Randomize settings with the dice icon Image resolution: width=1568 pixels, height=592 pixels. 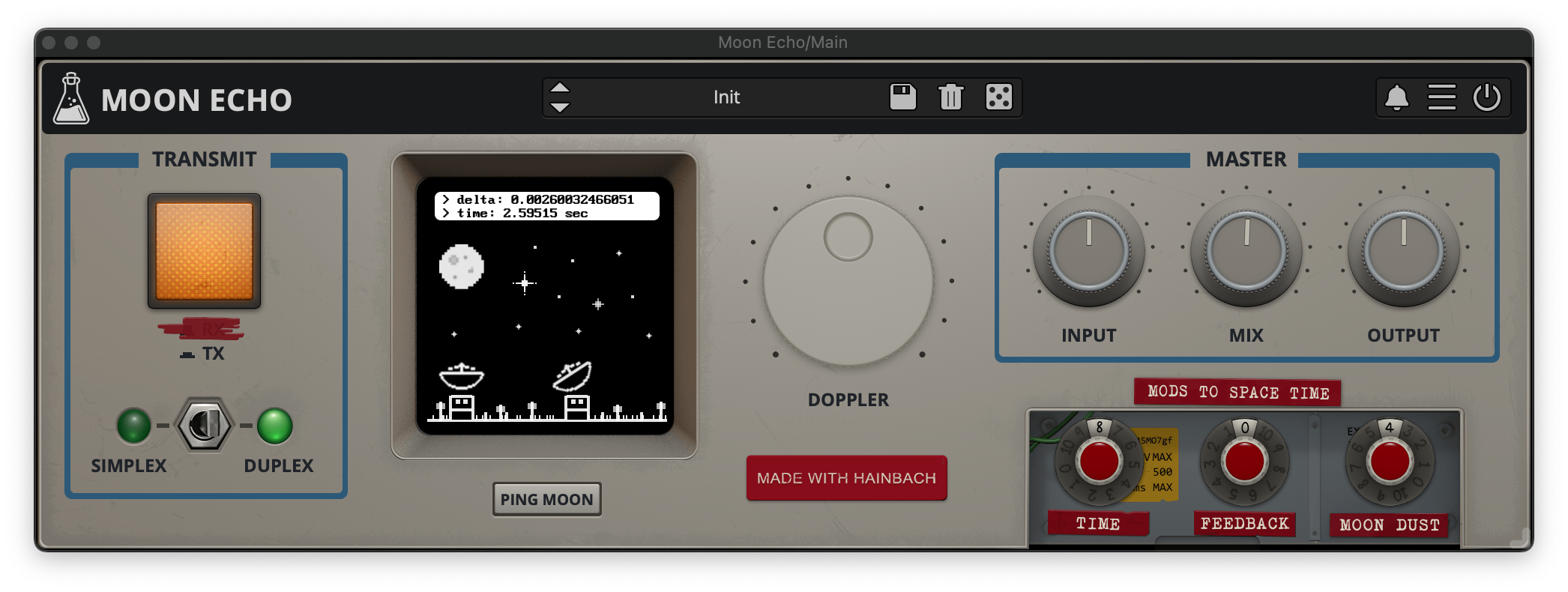tap(998, 97)
